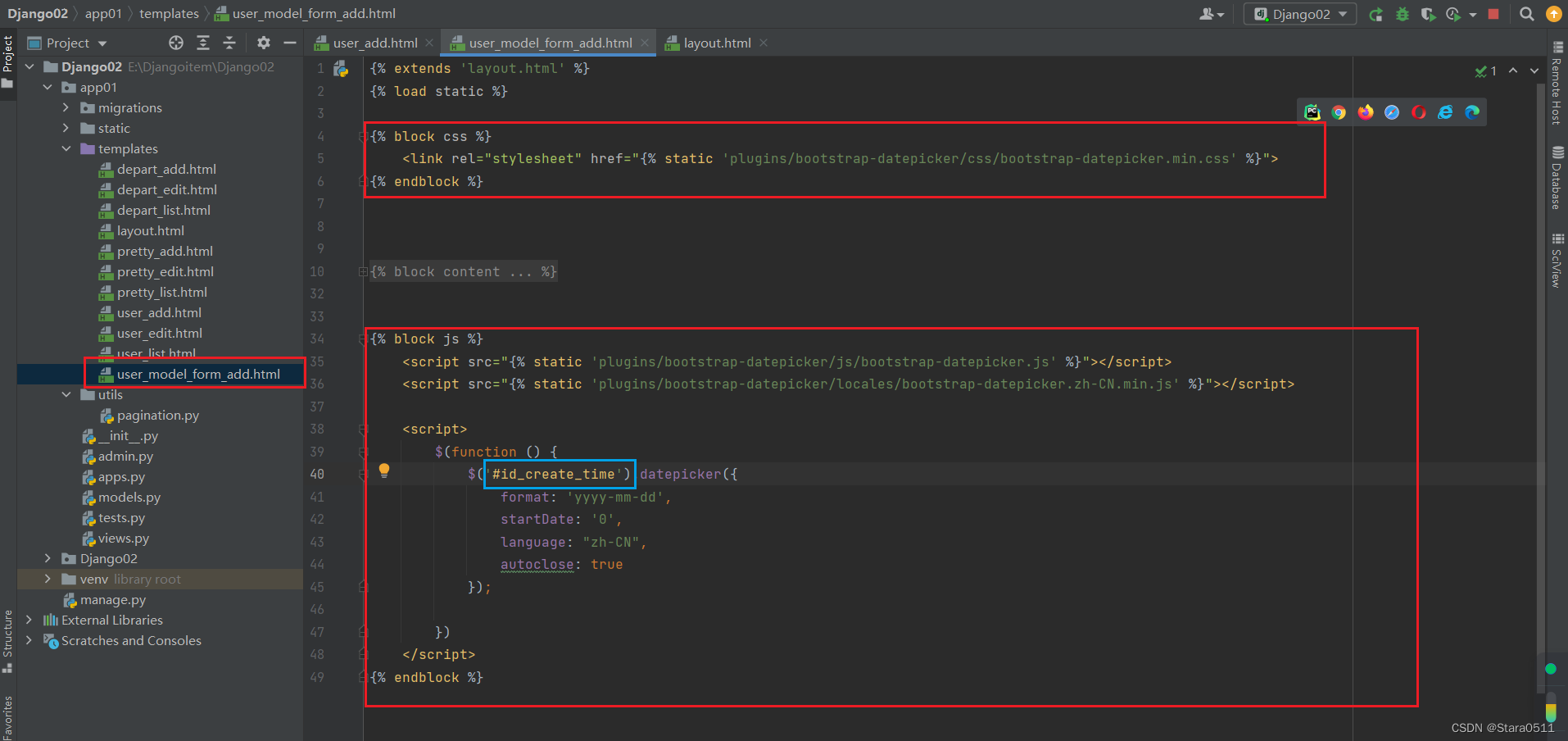The height and width of the screenshot is (741, 1568).
Task: Expand the migrations folder
Action: pos(66,107)
